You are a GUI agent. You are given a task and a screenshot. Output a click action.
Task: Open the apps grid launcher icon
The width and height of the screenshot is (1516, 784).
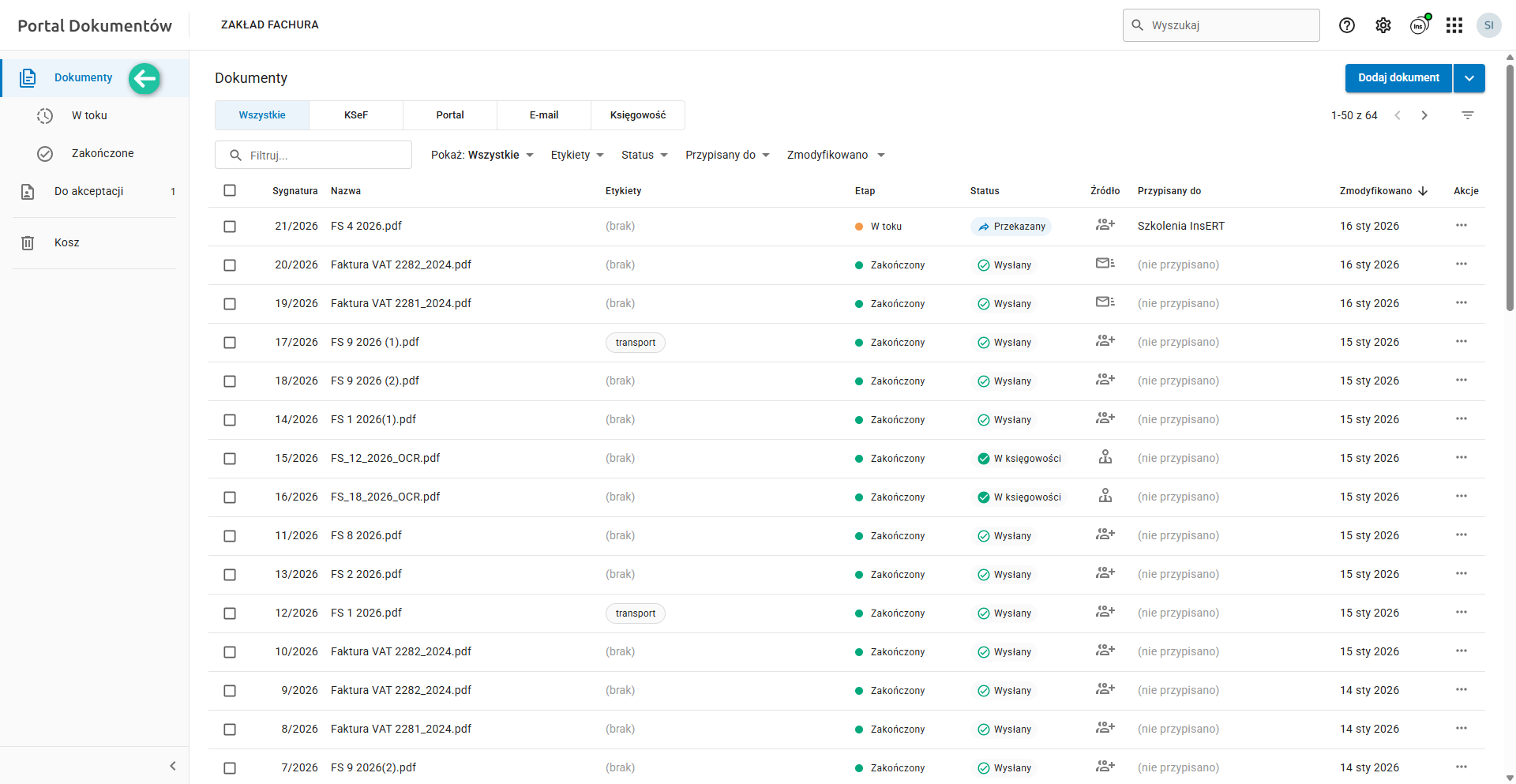[1454, 25]
